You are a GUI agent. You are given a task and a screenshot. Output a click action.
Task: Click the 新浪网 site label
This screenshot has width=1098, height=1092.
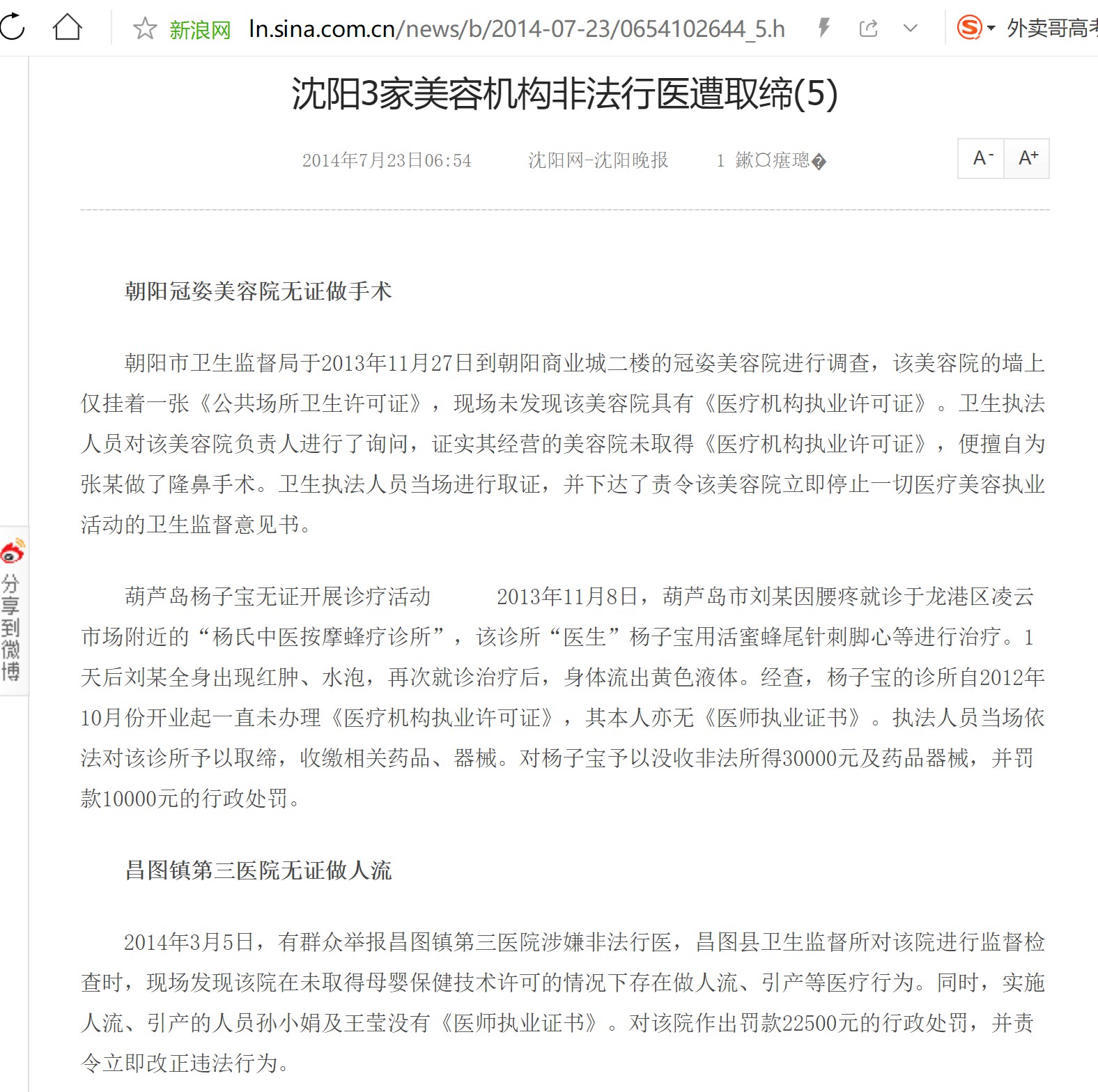point(200,30)
